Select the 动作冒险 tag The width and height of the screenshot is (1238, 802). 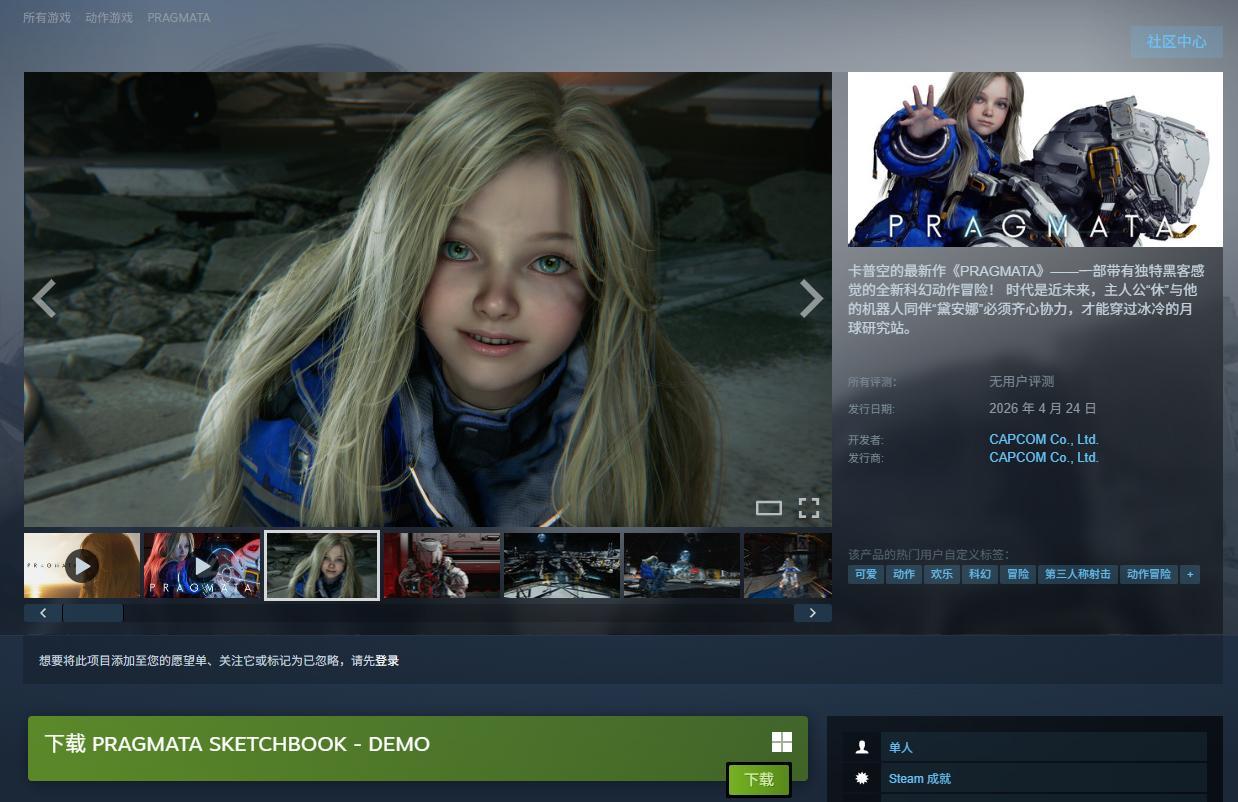1148,574
